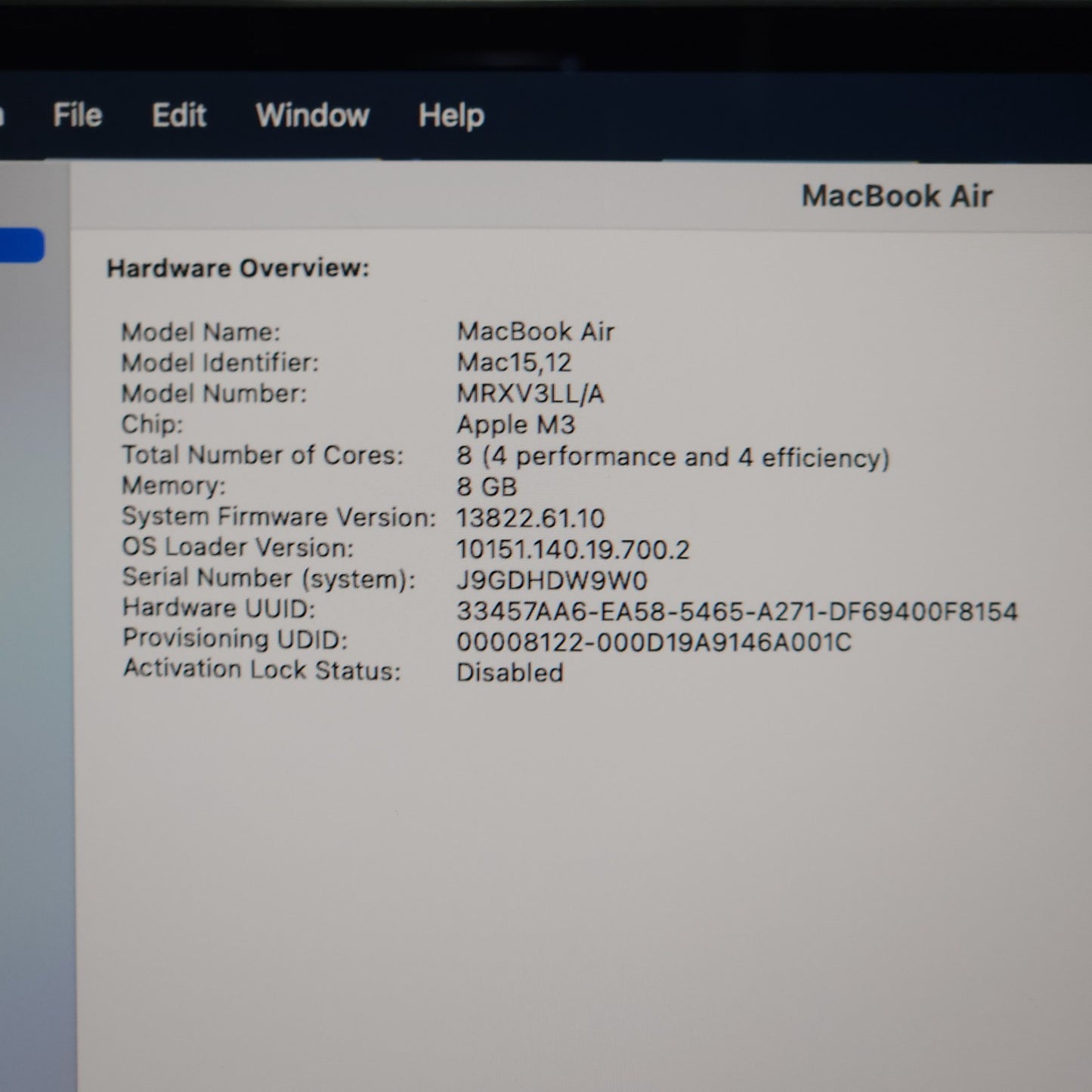This screenshot has height=1092, width=1092.
Task: Click the Provisioning UDID value
Action: tap(654, 642)
